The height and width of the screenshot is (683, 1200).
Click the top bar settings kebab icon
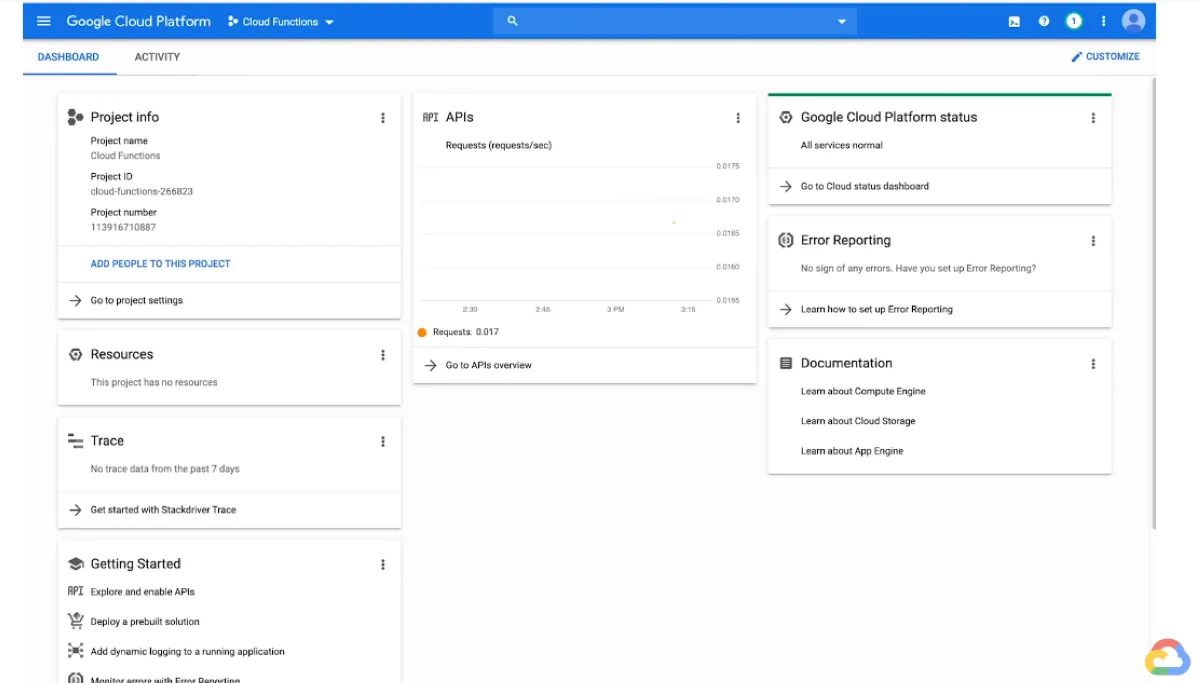1104,21
